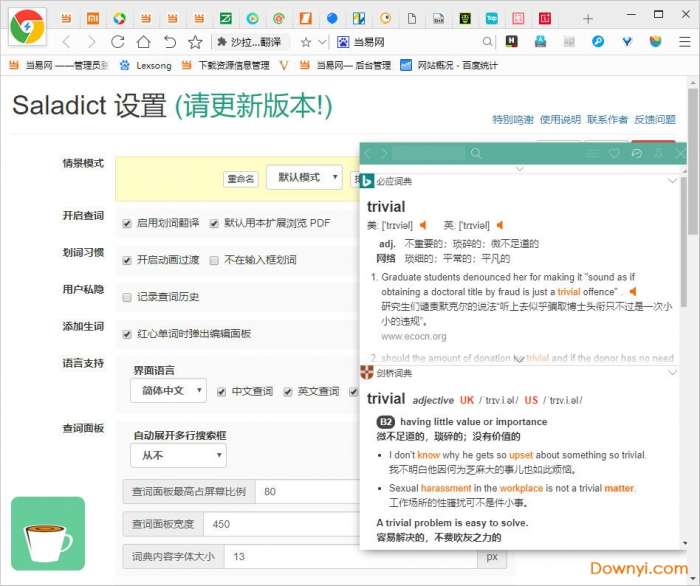Open the 默认模式 profile dropdown

click(306, 177)
